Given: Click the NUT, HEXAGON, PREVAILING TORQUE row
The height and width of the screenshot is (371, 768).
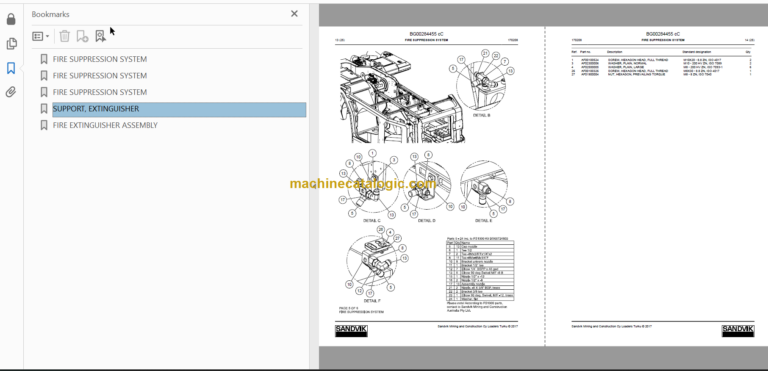Looking at the screenshot, I should tap(661, 74).
